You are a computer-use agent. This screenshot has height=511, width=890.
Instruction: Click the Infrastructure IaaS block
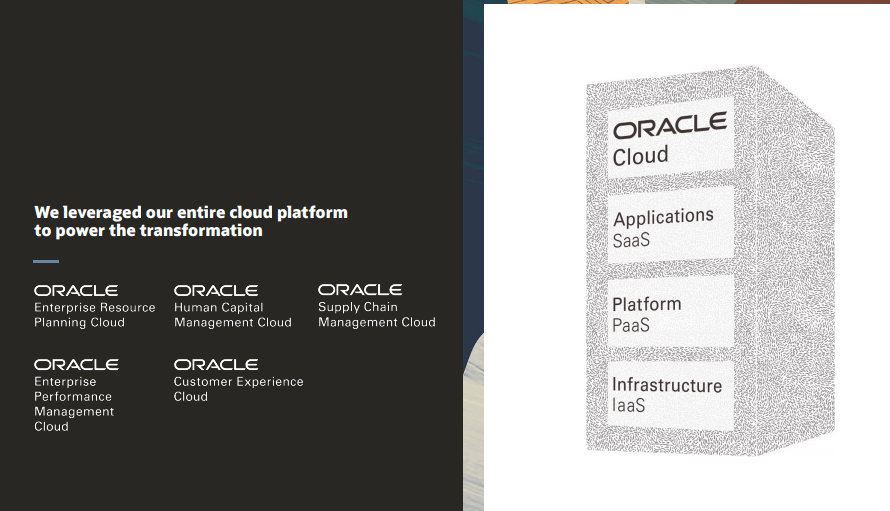click(671, 394)
